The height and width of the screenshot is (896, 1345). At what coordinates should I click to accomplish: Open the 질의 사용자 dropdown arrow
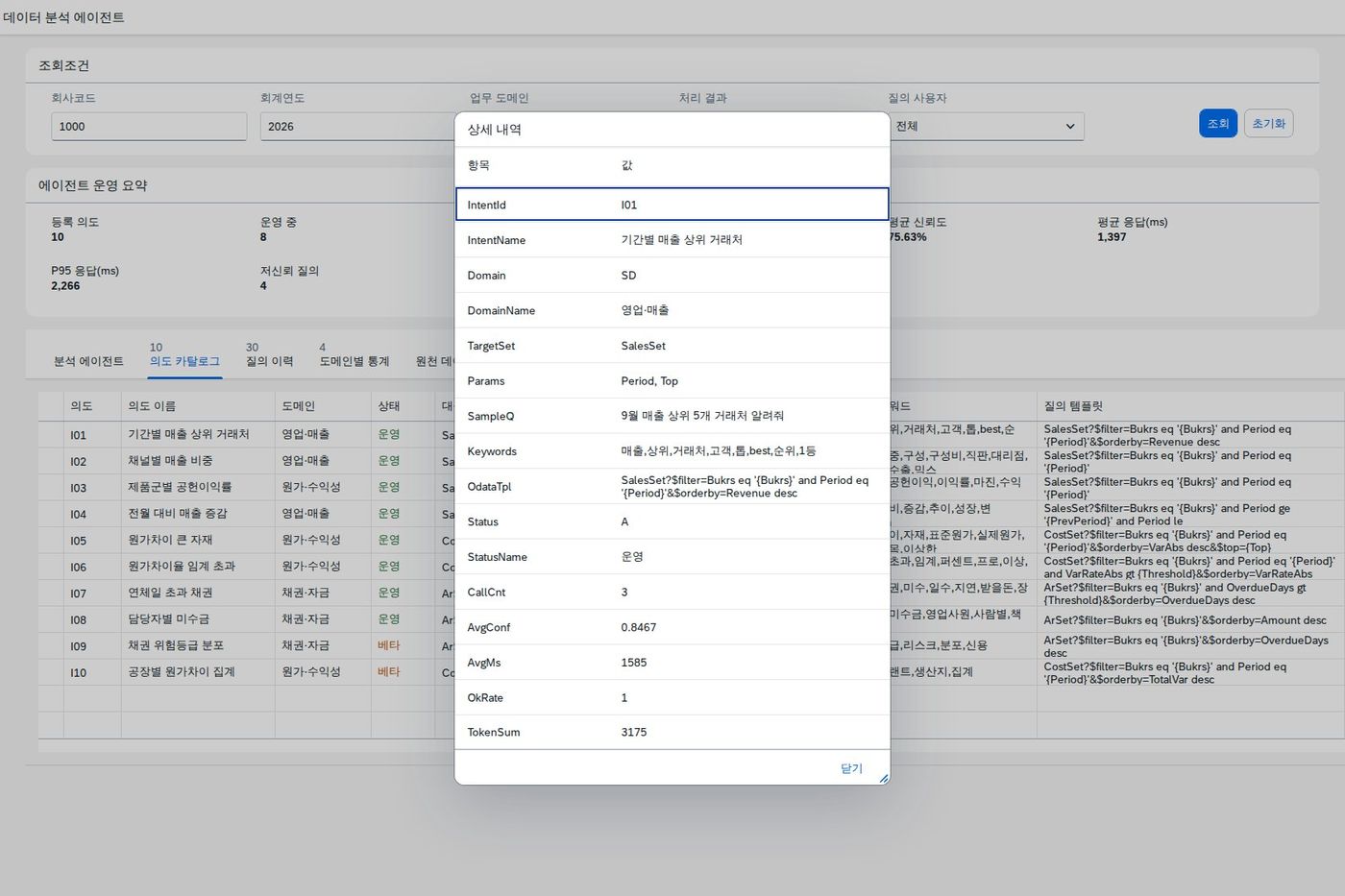(x=1070, y=127)
